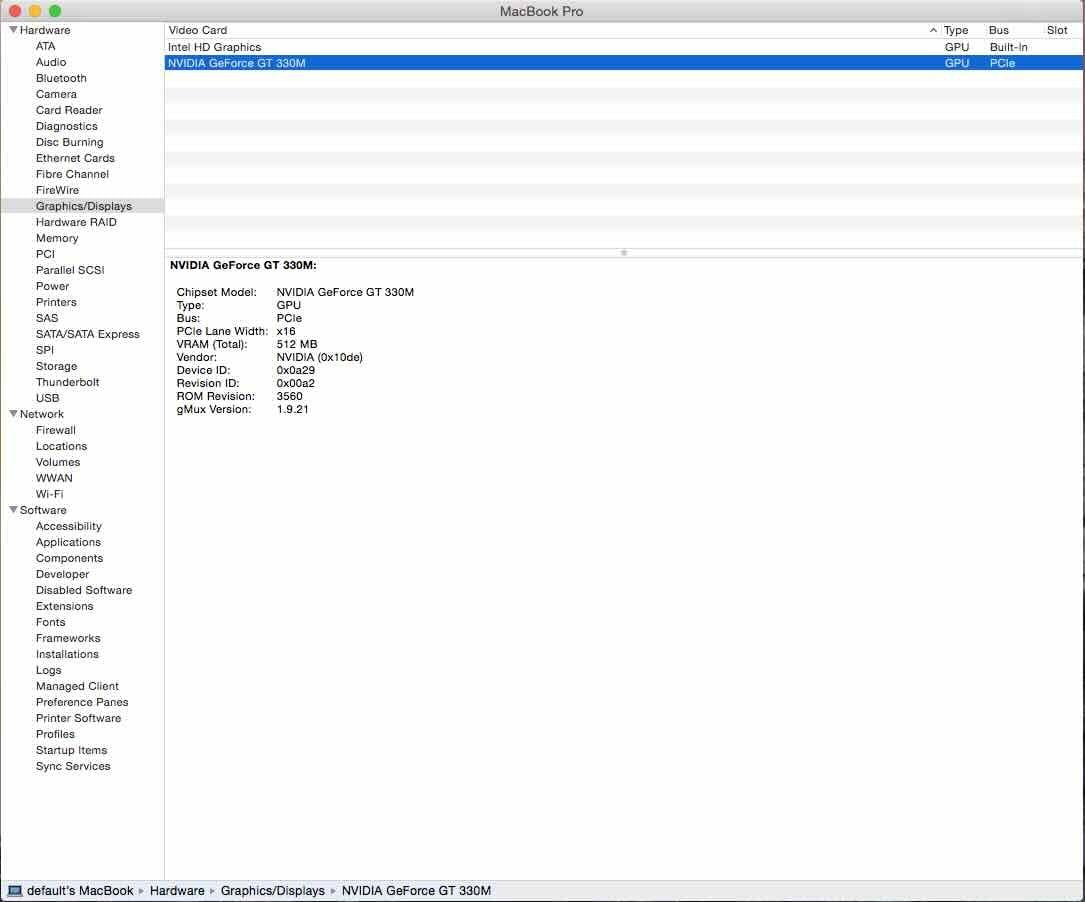Viewport: 1085px width, 902px height.
Task: Select Thunderbolt in the sidebar
Action: point(67,382)
